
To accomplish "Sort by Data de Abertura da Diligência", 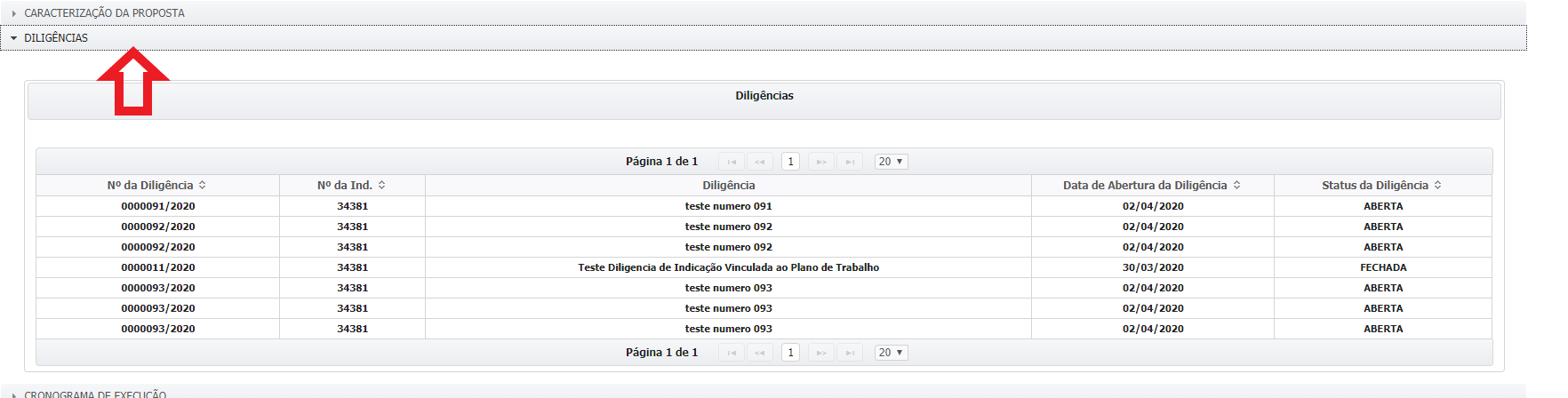I will (x=1236, y=185).
